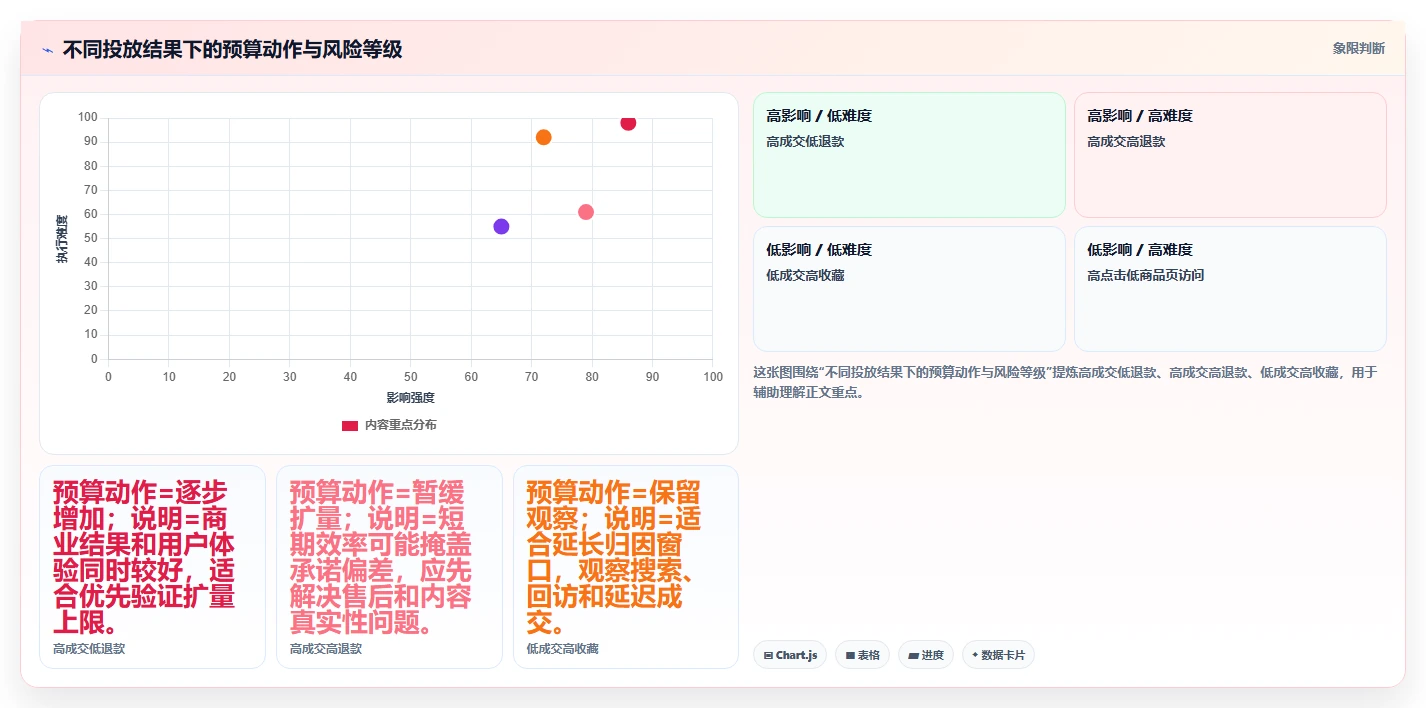
Task: Open the 高影响 / 高难度 quadrant card
Action: point(1230,155)
